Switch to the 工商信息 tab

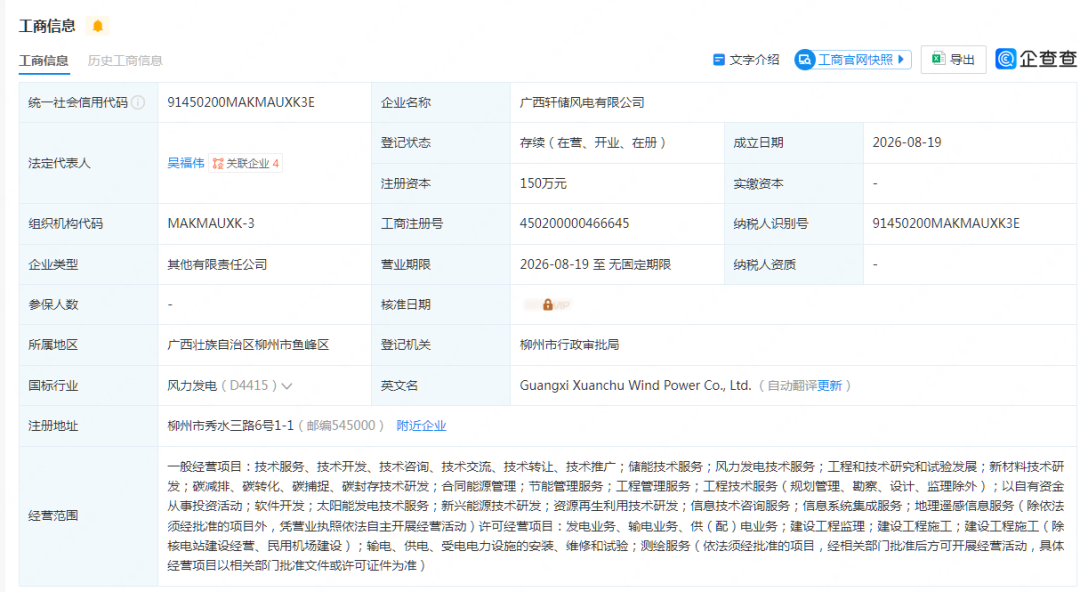point(43,61)
